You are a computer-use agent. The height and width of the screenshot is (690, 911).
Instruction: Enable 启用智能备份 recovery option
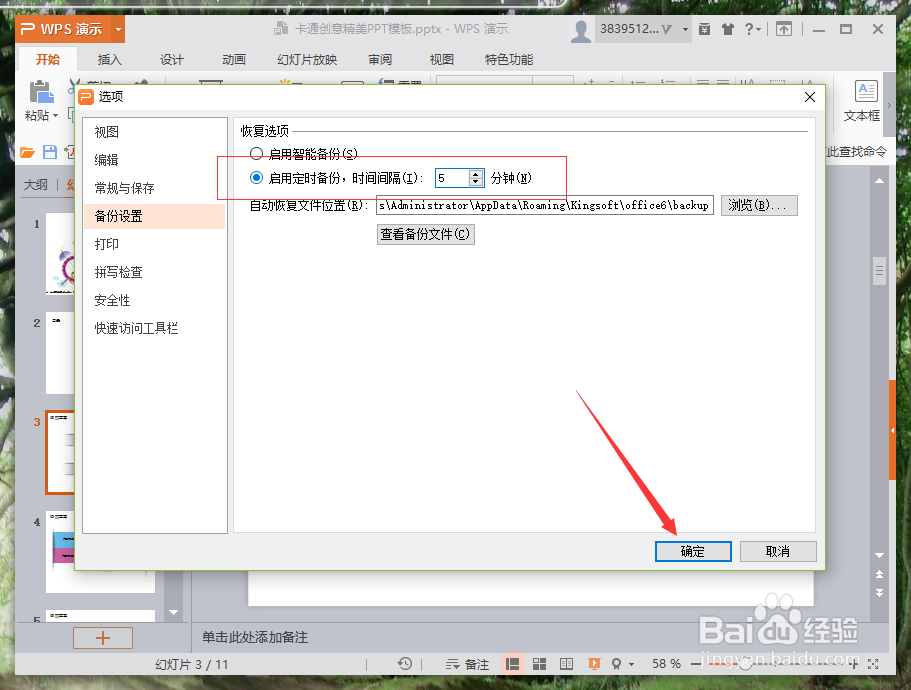point(257,153)
